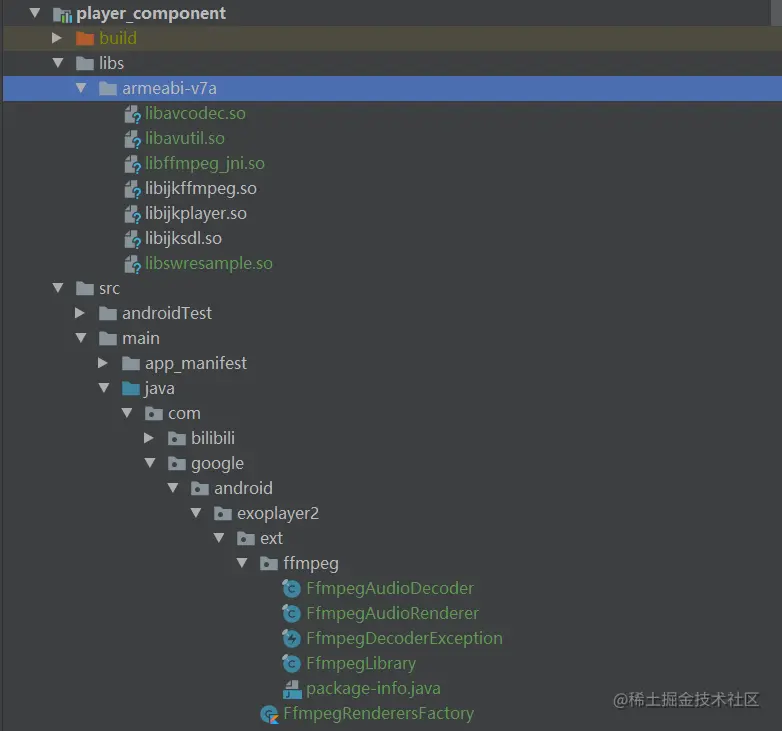Collapse the ext package arrow
Image resolution: width=782 pixels, height=731 pixels.
(218, 538)
